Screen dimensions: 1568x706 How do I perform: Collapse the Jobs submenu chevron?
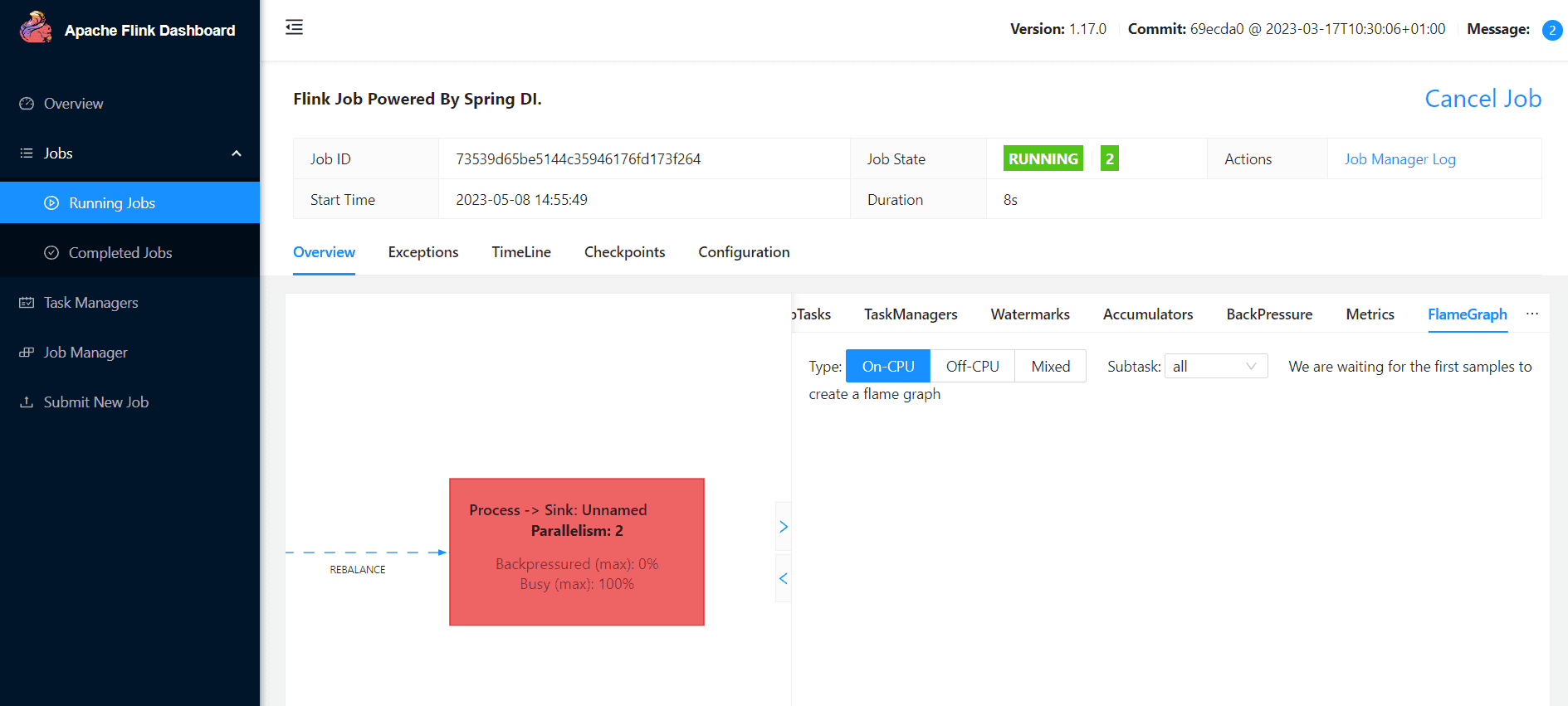click(237, 153)
